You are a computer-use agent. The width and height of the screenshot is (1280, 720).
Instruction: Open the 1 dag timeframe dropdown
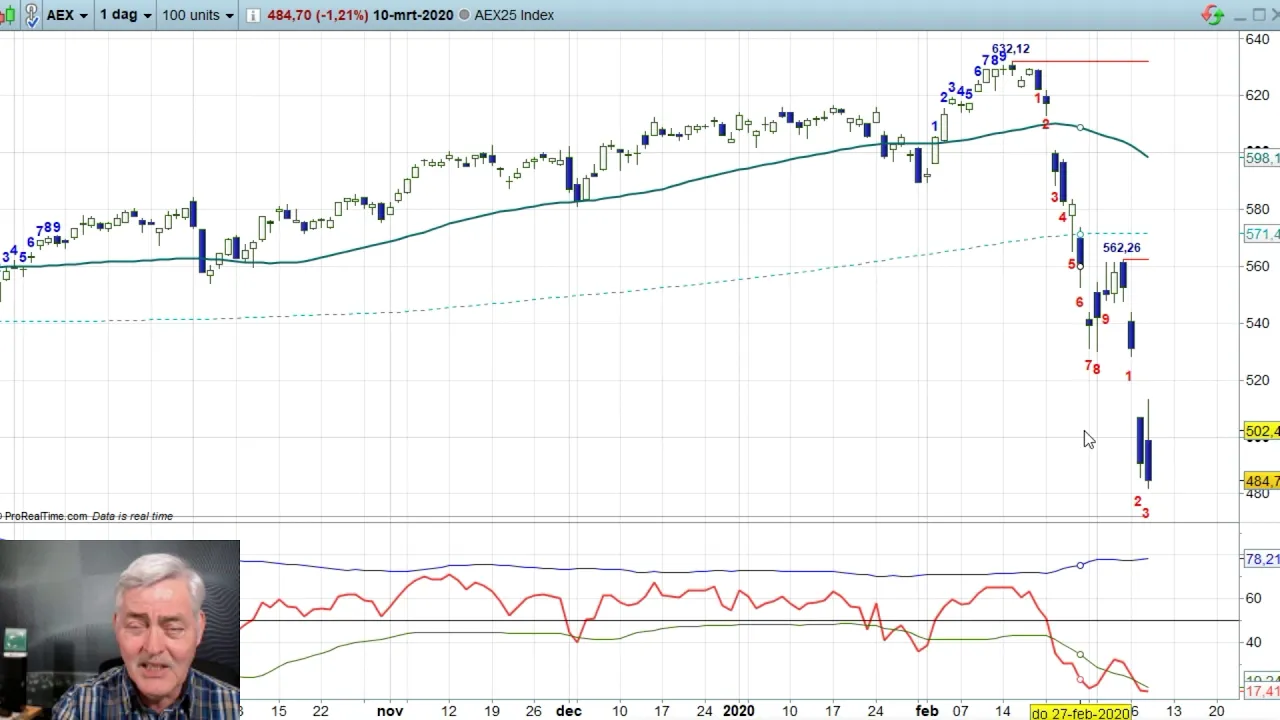pos(125,15)
